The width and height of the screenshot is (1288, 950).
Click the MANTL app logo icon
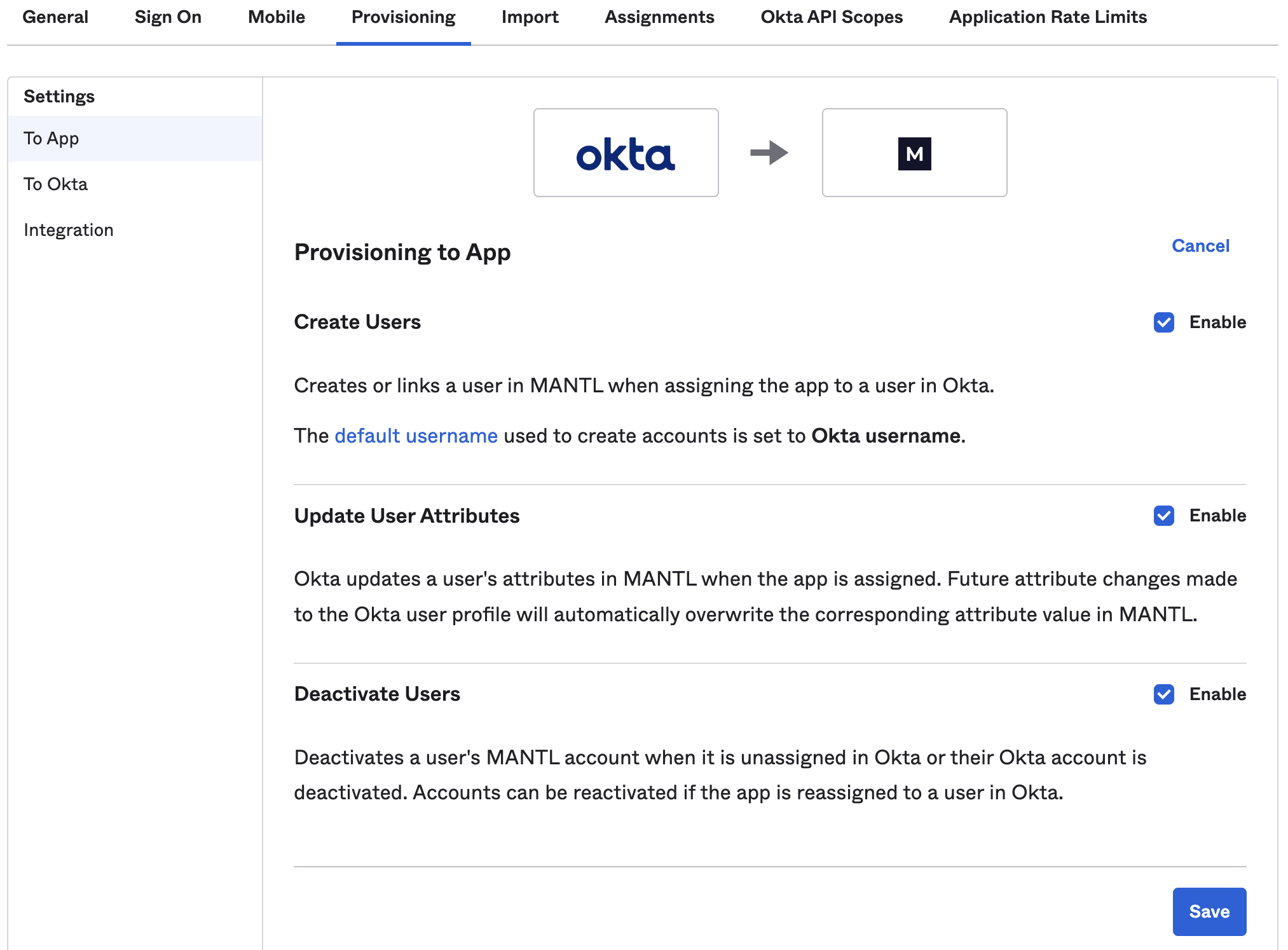coord(914,154)
